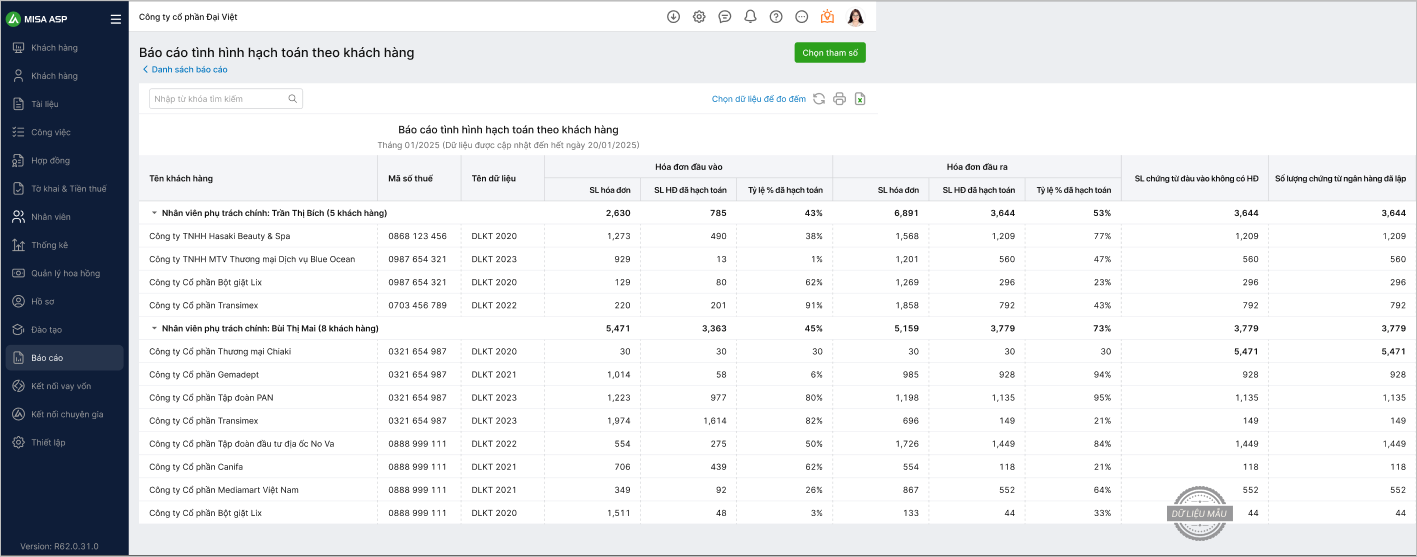The height and width of the screenshot is (557, 1417).
Task: Open the chat message icon
Action: coord(725,17)
